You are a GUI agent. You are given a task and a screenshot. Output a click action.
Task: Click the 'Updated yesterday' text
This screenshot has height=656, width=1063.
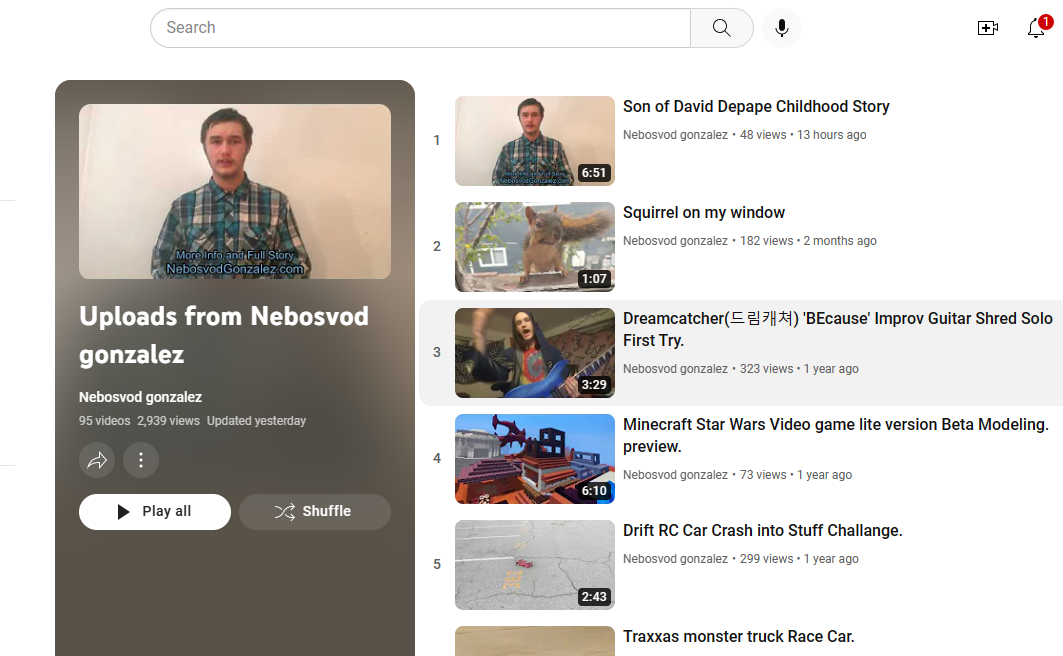256,421
